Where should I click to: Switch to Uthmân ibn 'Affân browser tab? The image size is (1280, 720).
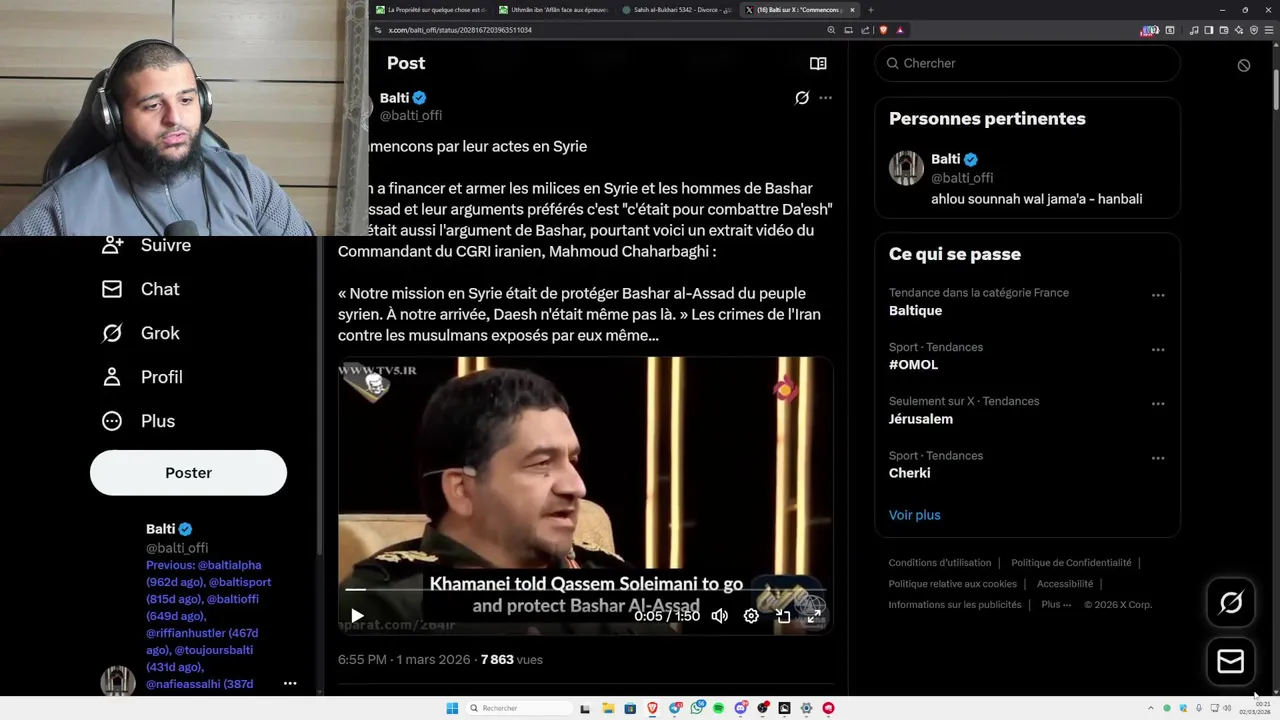tap(555, 10)
